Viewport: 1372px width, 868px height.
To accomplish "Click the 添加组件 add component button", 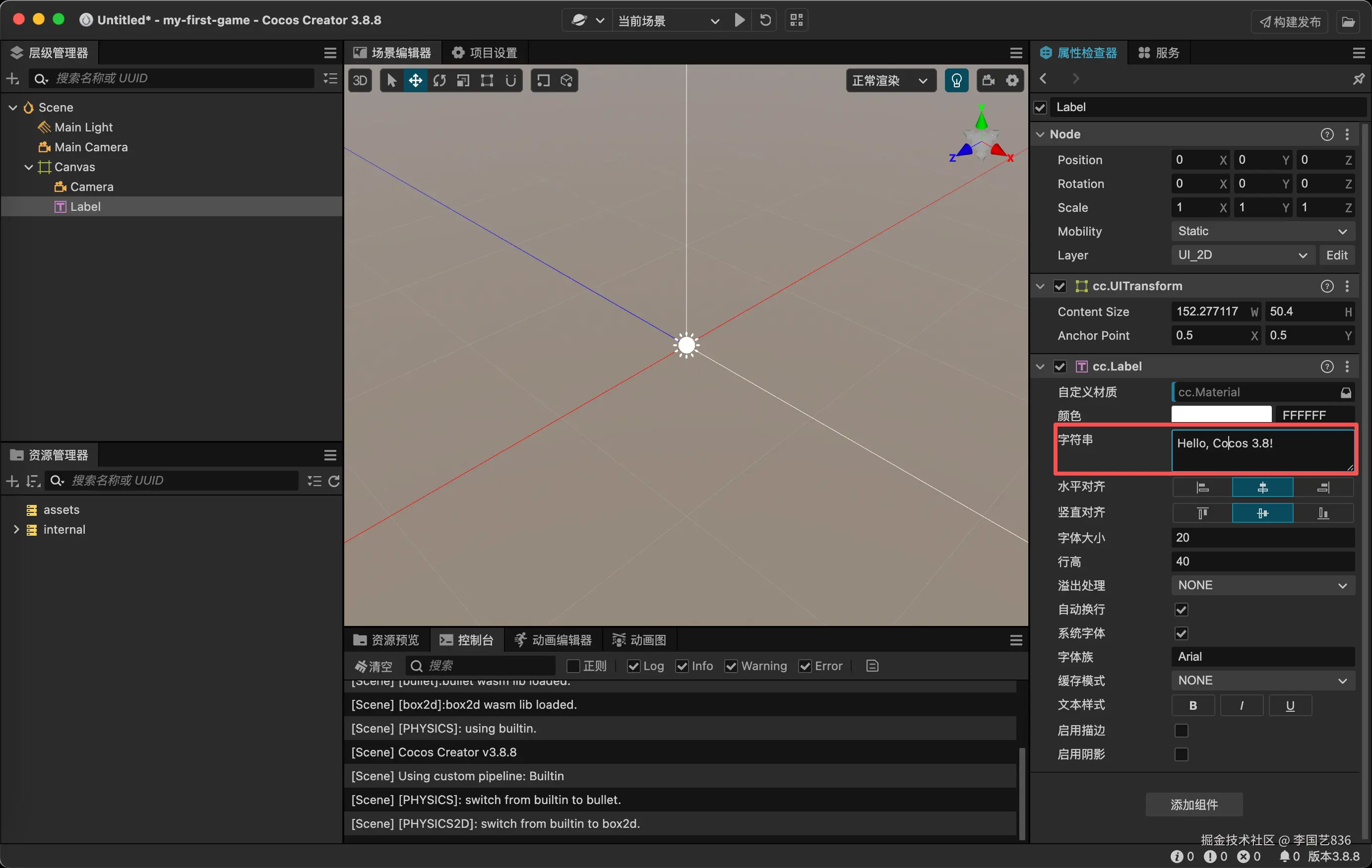I will tap(1193, 804).
